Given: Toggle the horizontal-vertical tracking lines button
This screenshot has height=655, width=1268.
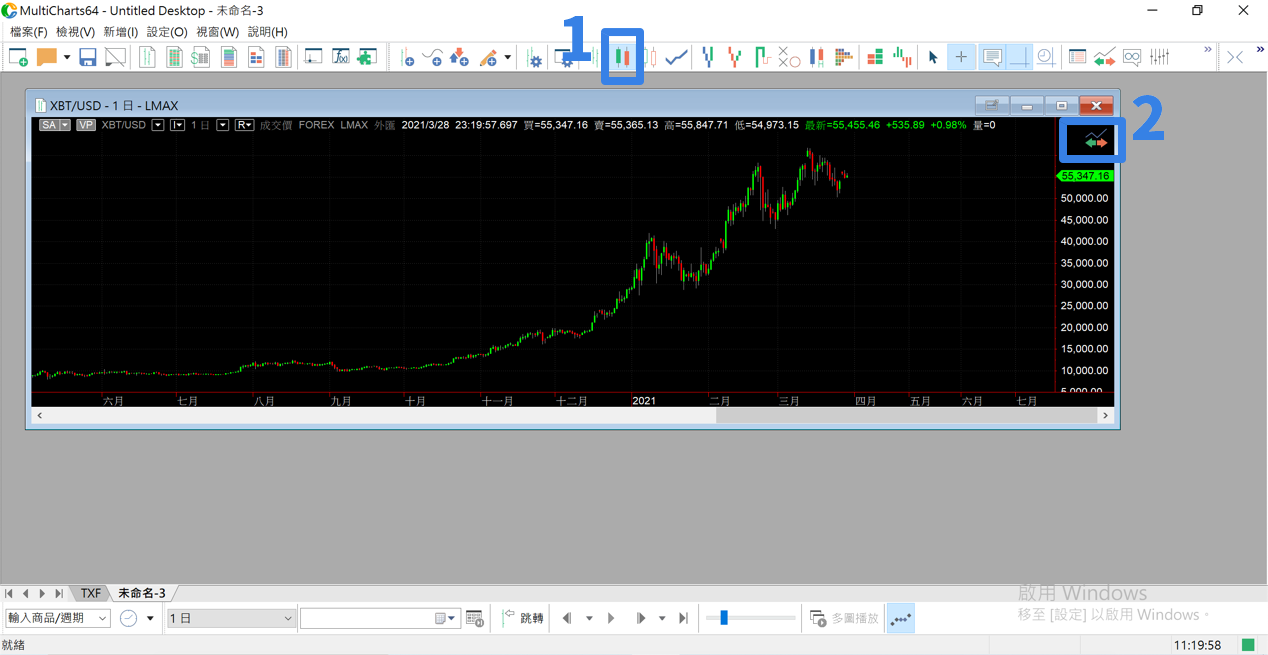Looking at the screenshot, I should tap(1019, 57).
